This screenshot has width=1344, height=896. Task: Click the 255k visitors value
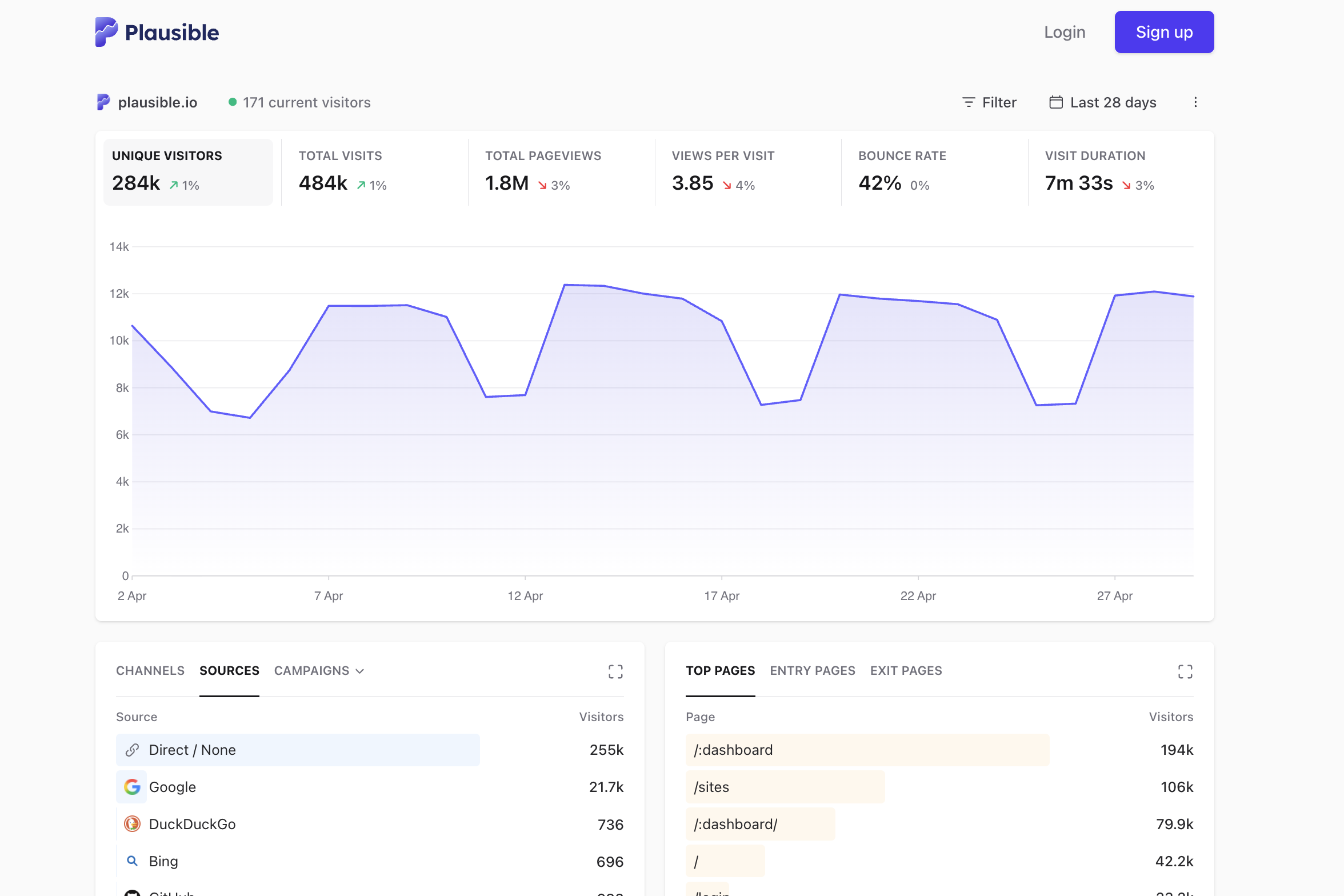[606, 750]
